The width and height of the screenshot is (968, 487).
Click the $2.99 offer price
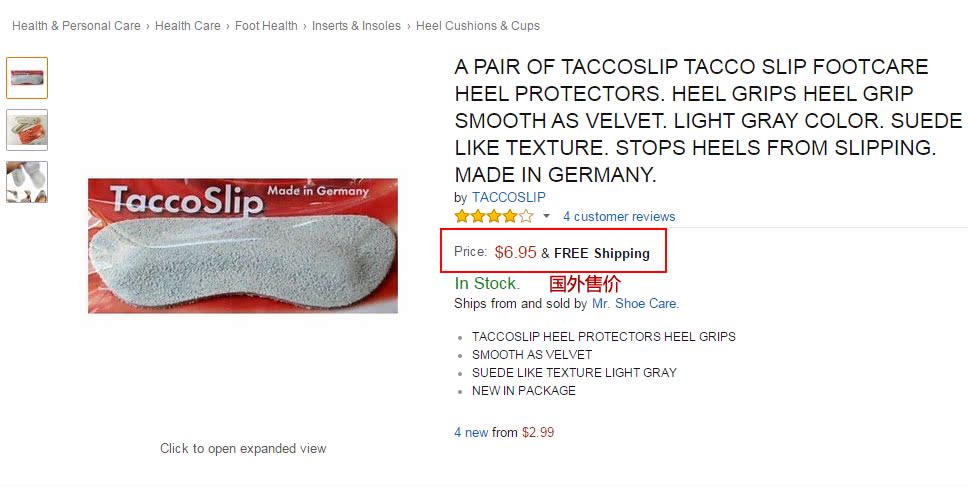(x=538, y=433)
